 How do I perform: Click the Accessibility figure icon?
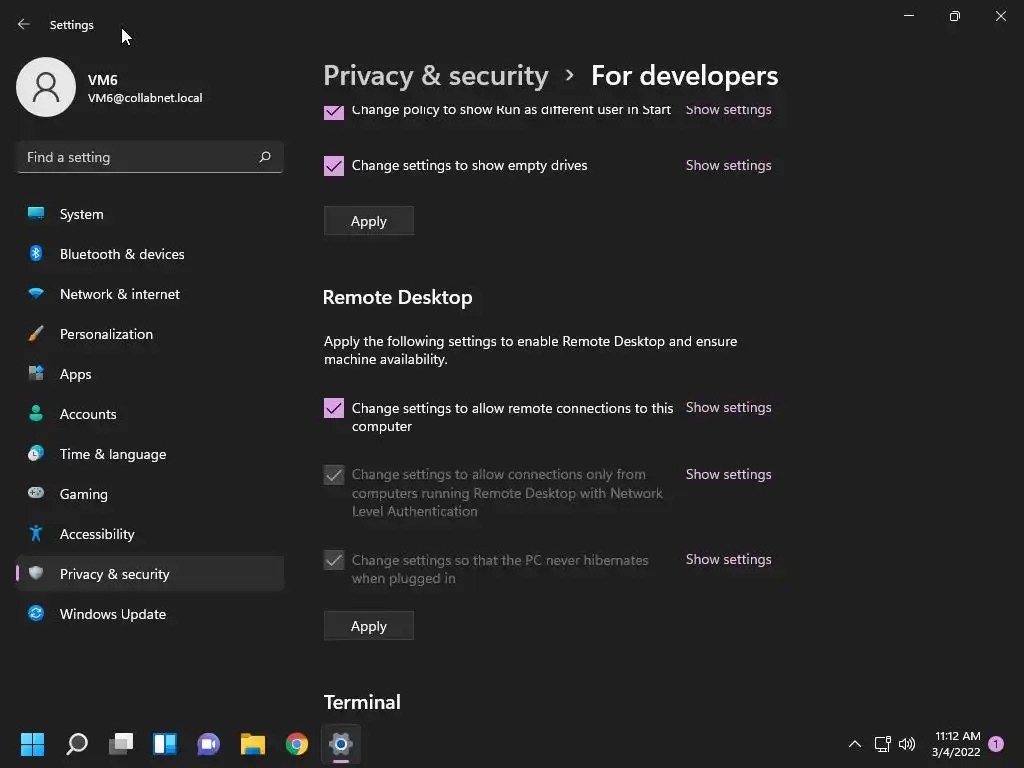coord(36,534)
